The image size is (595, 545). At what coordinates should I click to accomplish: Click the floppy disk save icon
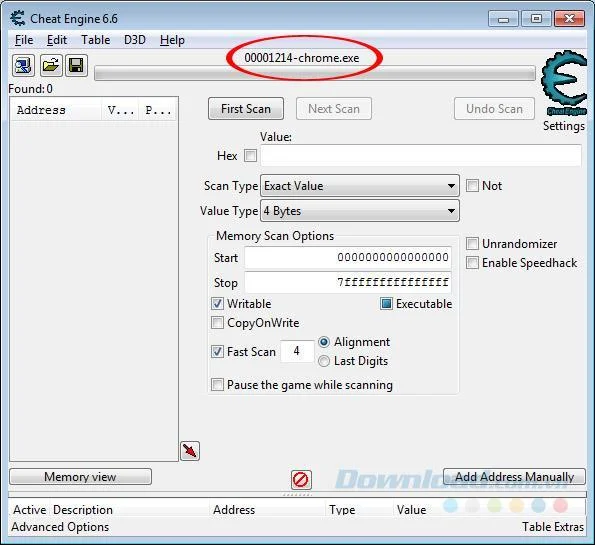point(76,66)
